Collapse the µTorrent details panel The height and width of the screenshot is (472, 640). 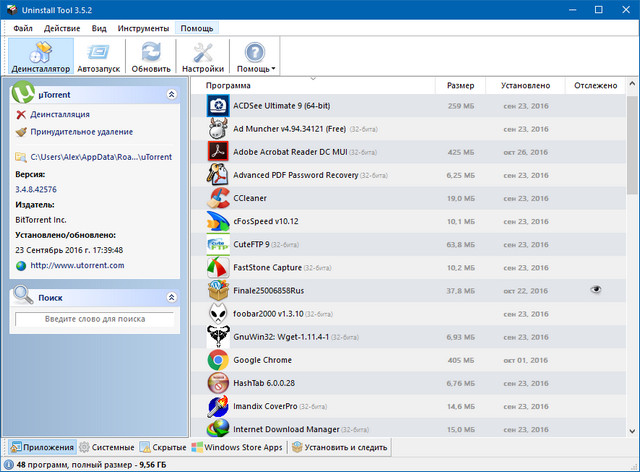(171, 94)
